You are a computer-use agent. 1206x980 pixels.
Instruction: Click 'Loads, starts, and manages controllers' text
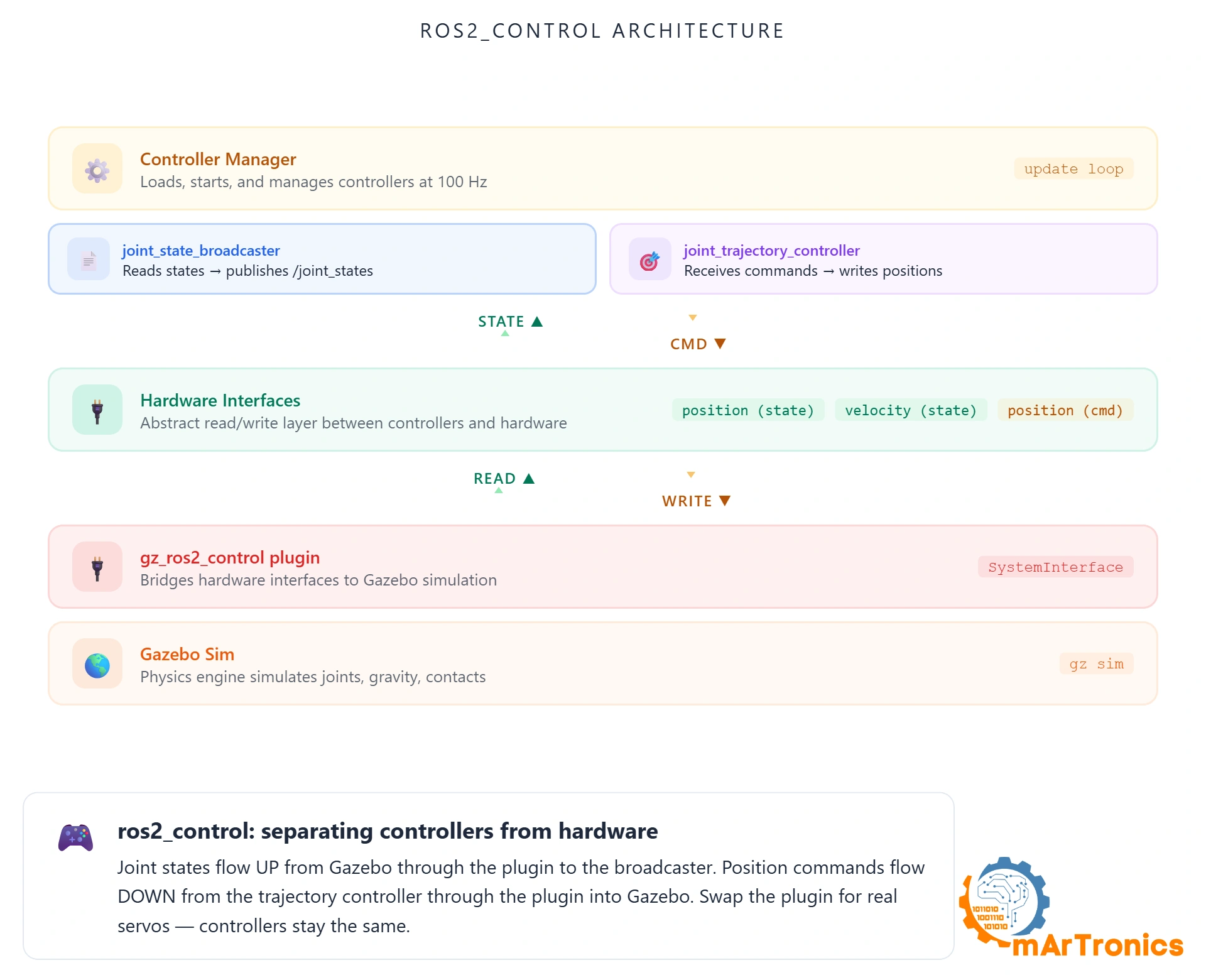point(313,182)
